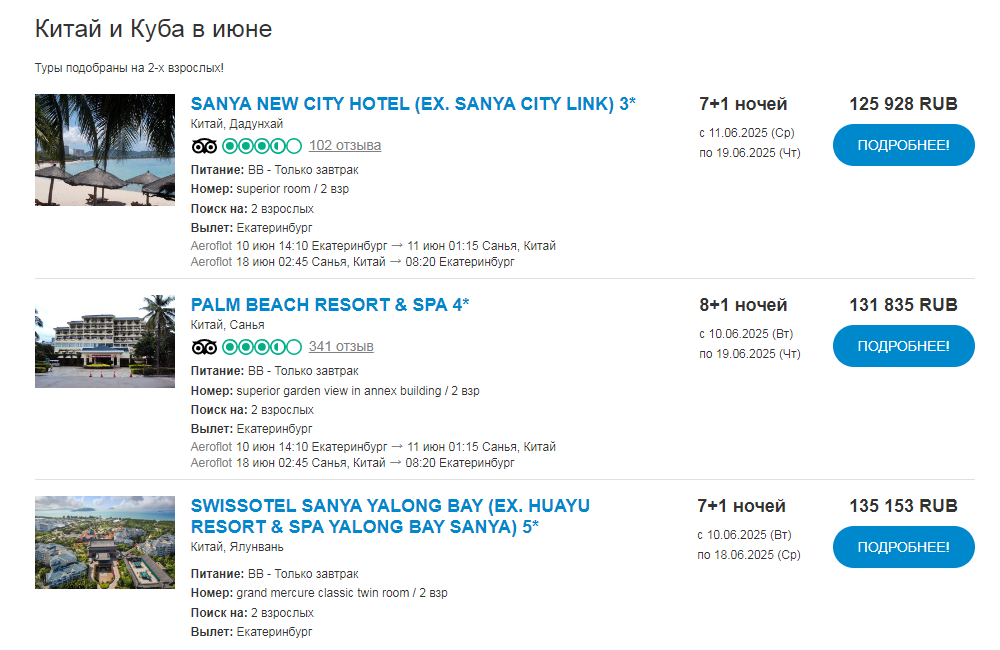This screenshot has width=1000, height=650.
Task: Click Aeroflot outbound flight line of first tour
Action: coord(373,246)
